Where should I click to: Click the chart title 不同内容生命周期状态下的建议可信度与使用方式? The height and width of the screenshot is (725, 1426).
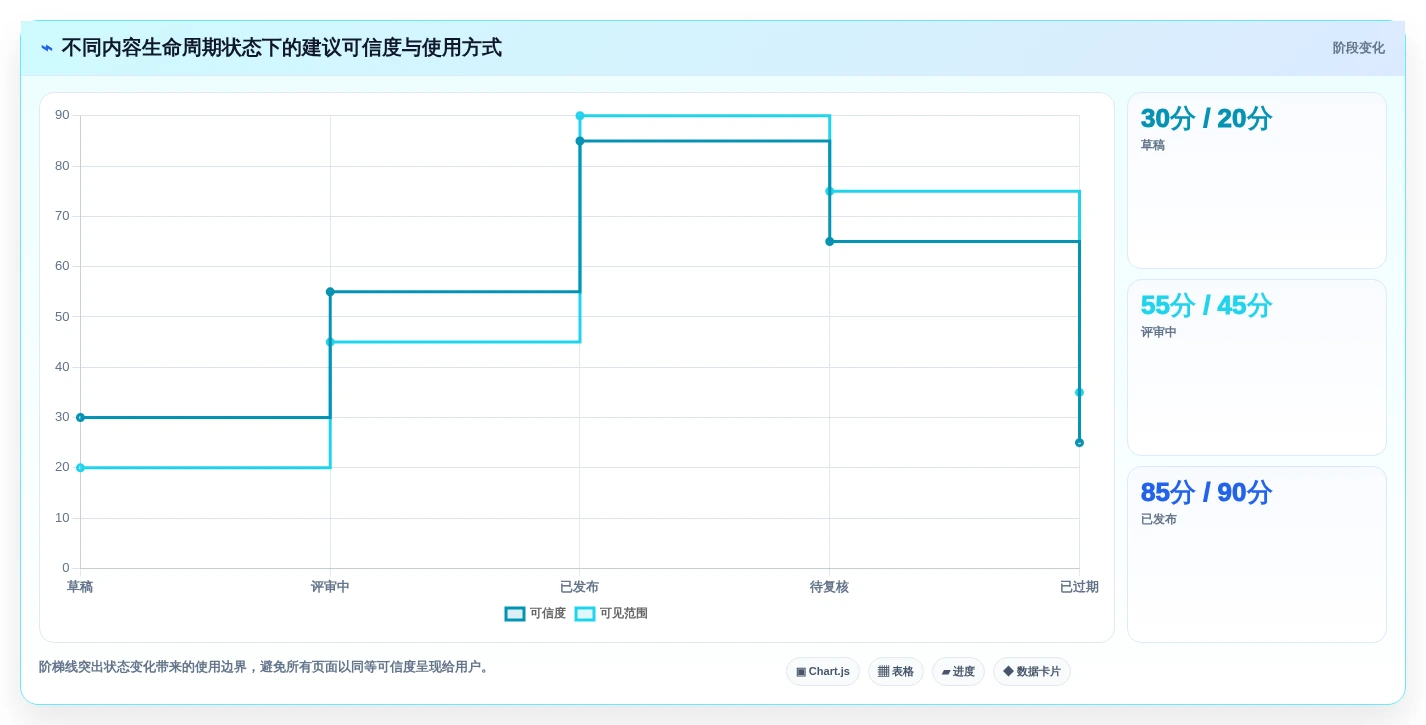click(x=282, y=48)
